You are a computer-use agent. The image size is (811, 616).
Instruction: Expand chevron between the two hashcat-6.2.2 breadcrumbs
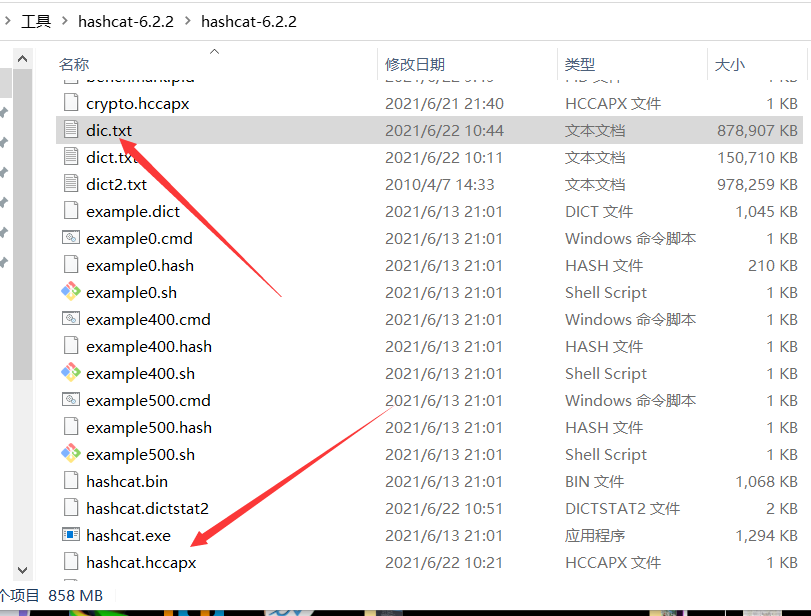click(187, 21)
